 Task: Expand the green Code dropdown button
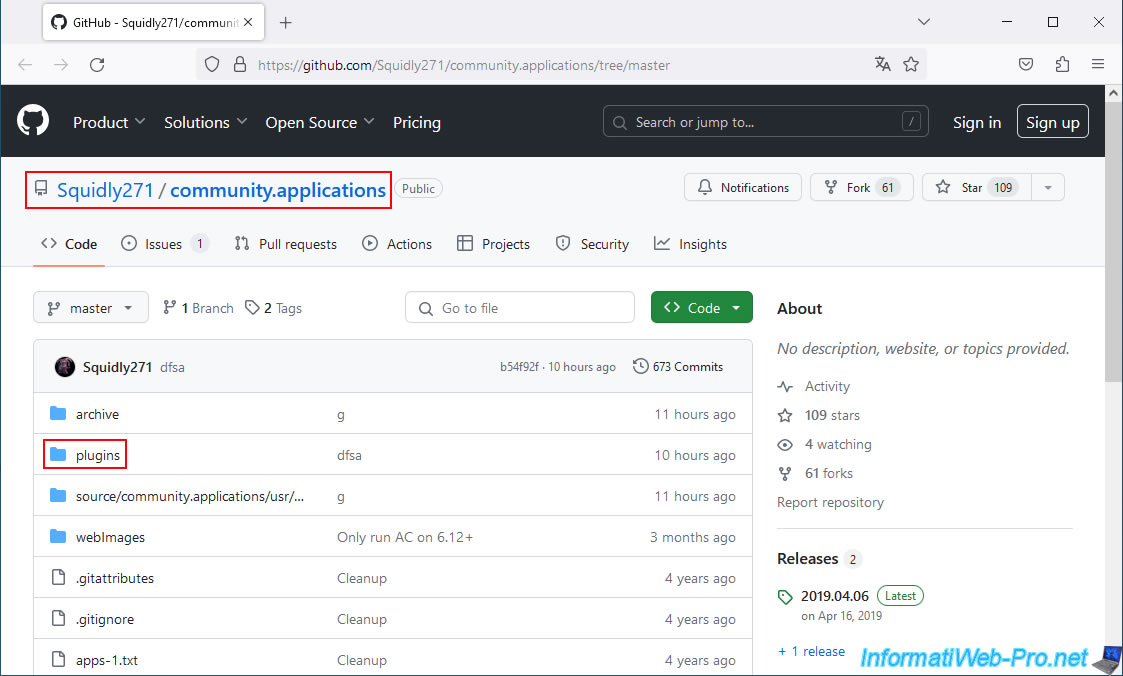tap(701, 308)
